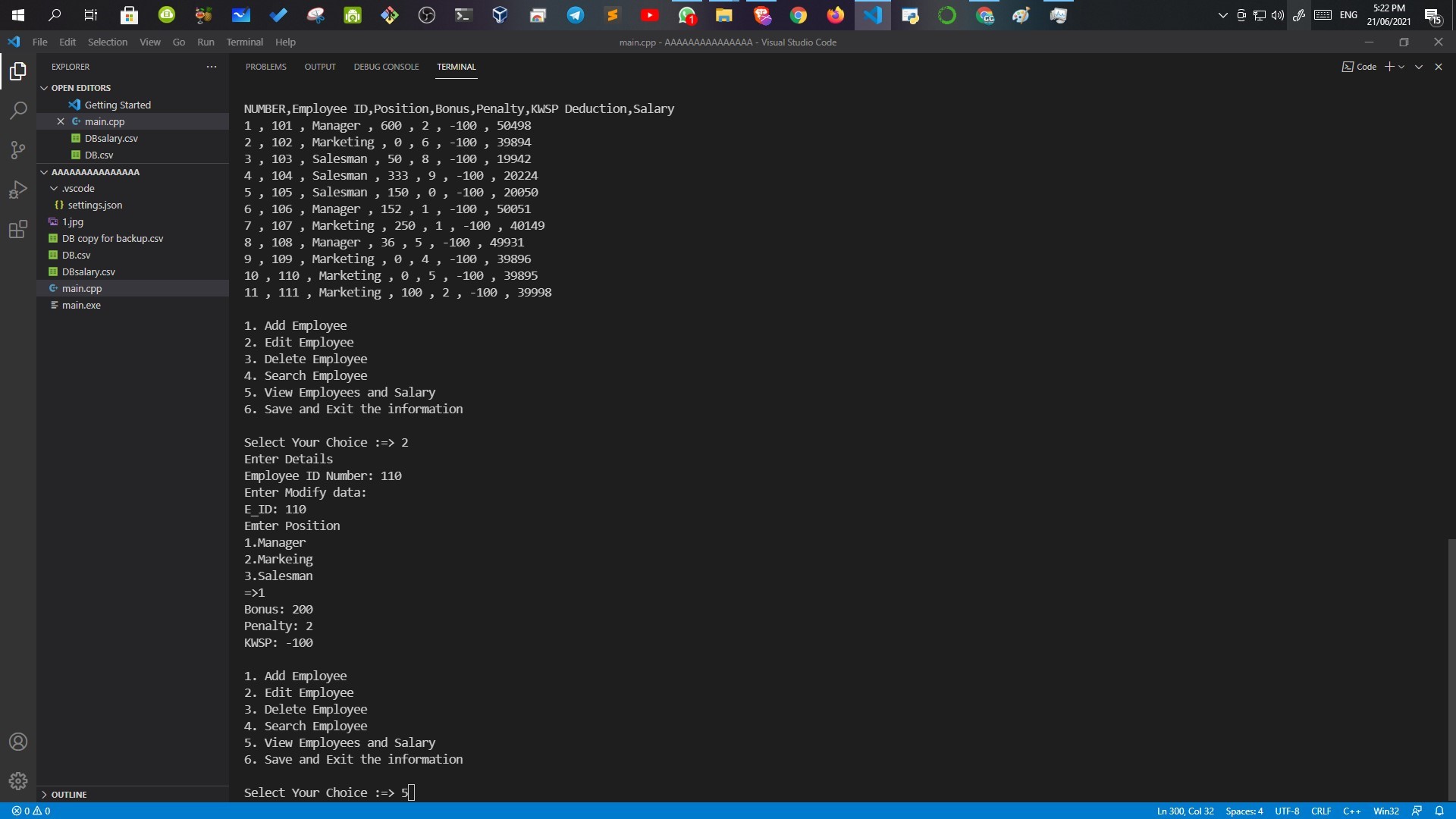The height and width of the screenshot is (819, 1456).
Task: Change line ending via CRLF entry
Action: click(1321, 811)
